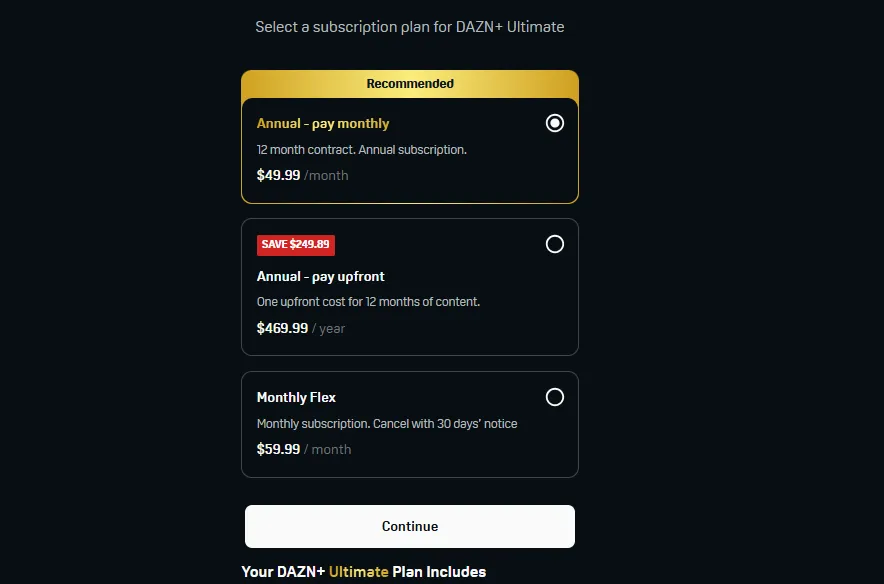Click the "/month" label beside $49.99
The height and width of the screenshot is (584, 884).
coord(326,175)
